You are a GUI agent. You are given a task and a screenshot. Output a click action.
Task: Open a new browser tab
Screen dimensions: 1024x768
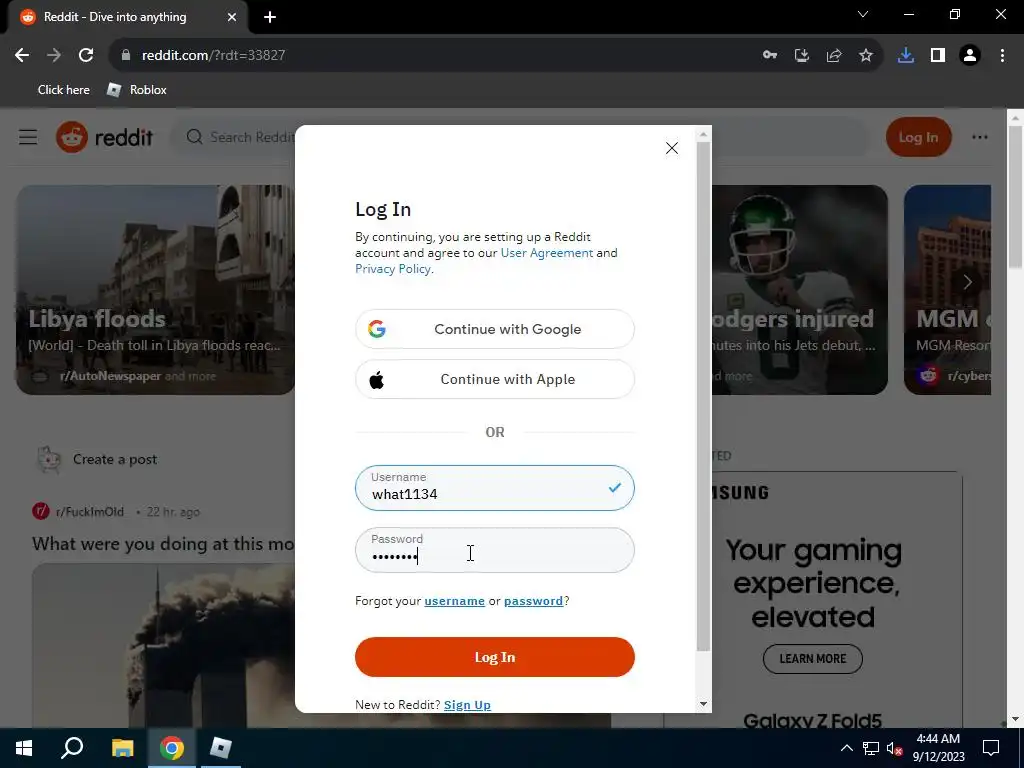pos(270,18)
